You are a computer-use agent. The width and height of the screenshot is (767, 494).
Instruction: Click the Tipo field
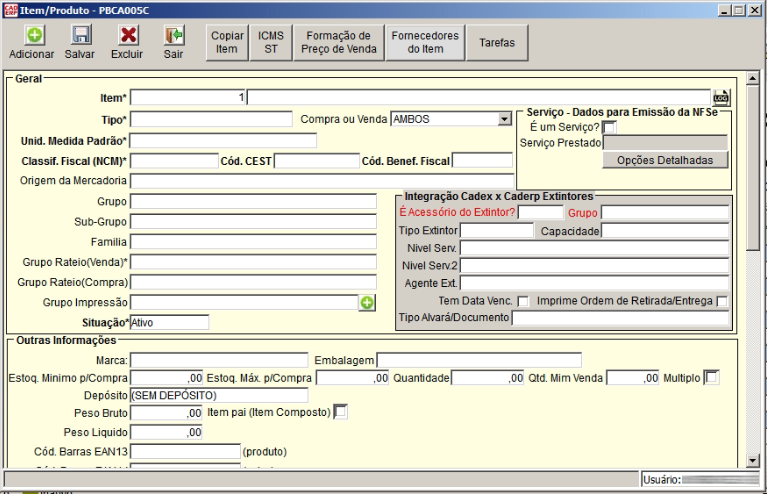pos(211,119)
